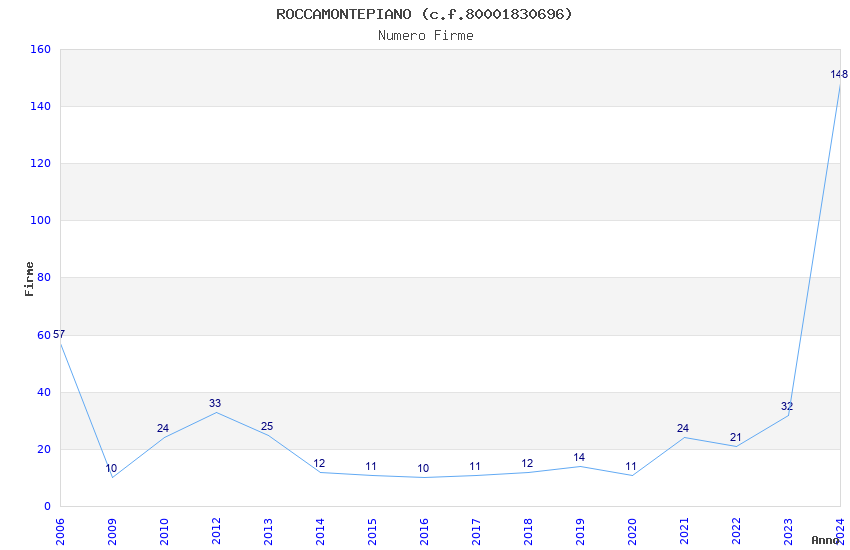Click the data label 57 for 2006
This screenshot has width=850, height=550.
point(59,334)
